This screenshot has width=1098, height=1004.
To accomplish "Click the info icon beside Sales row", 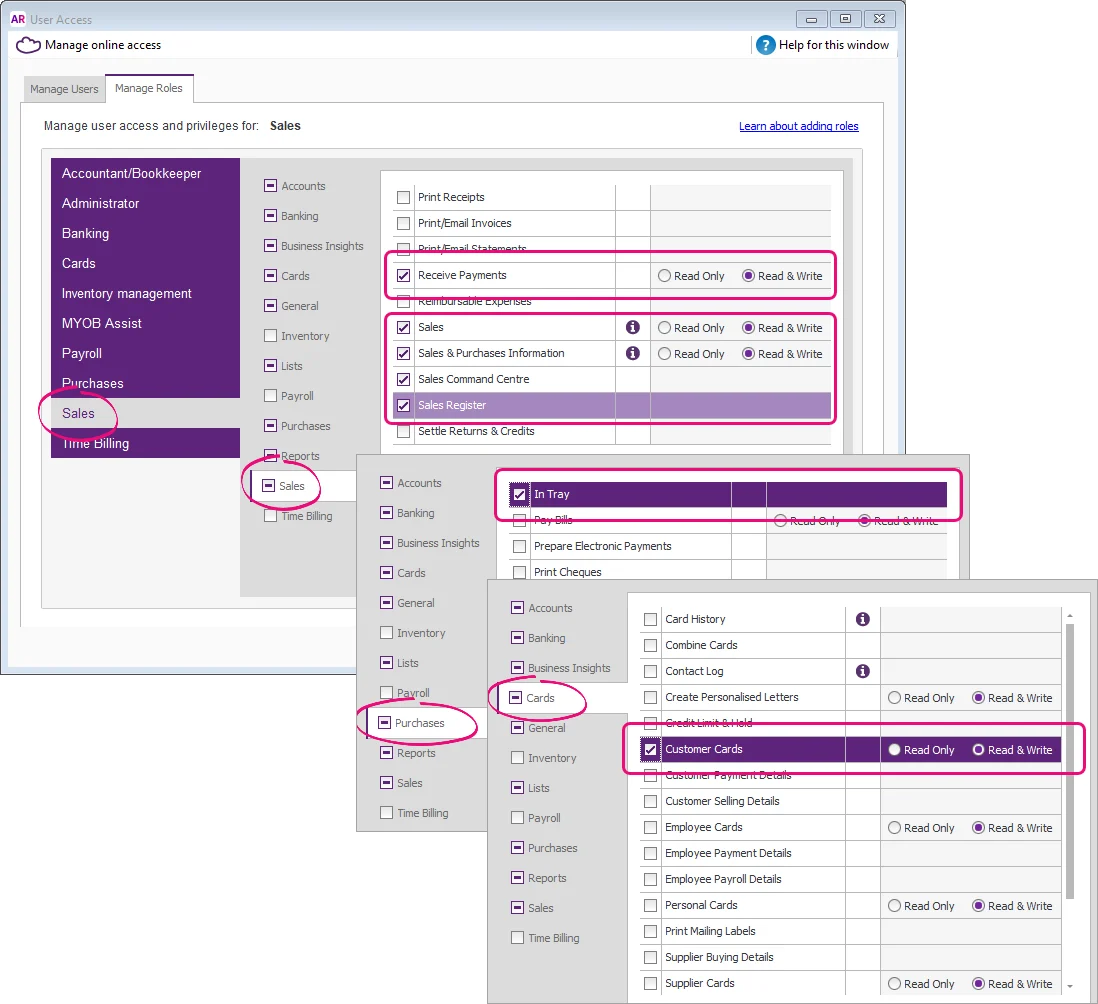I will [632, 327].
